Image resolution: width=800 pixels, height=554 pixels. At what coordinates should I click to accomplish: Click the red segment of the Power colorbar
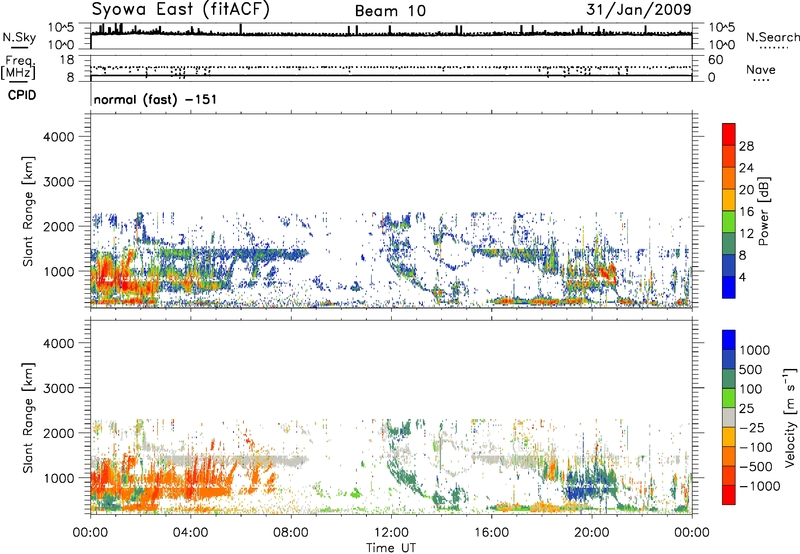pos(729,134)
